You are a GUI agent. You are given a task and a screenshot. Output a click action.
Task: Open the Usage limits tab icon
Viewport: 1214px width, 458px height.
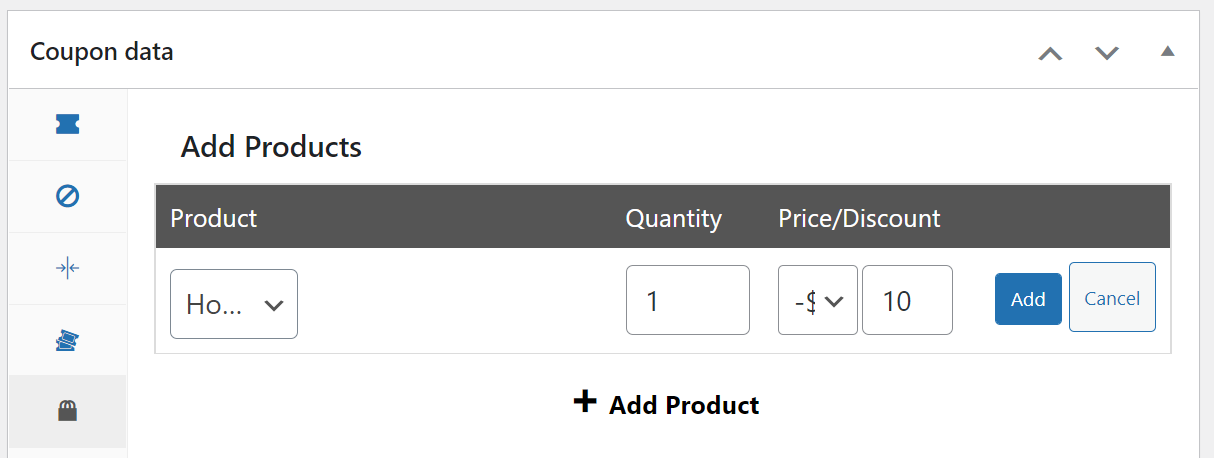[x=68, y=268]
